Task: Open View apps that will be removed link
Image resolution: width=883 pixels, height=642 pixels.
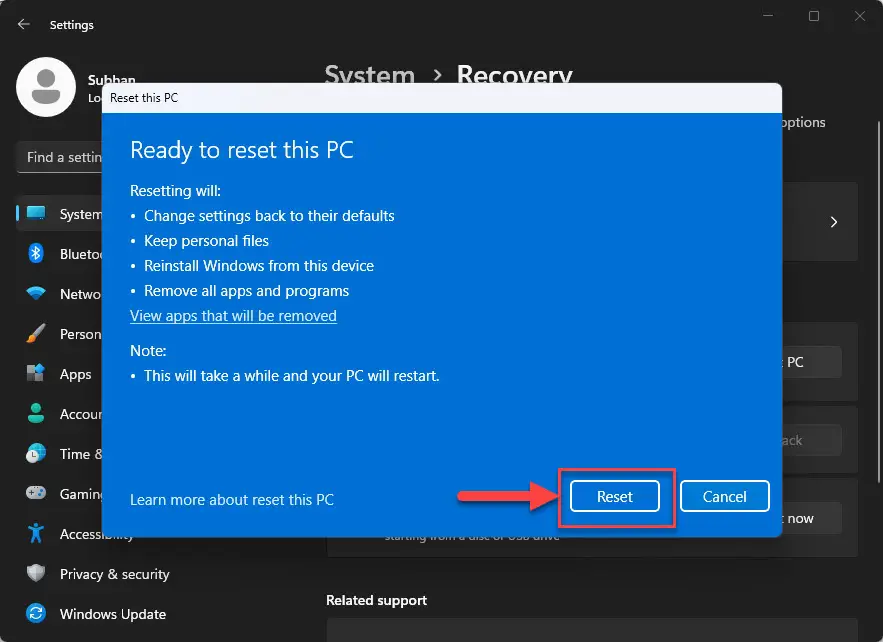Action: (x=233, y=316)
